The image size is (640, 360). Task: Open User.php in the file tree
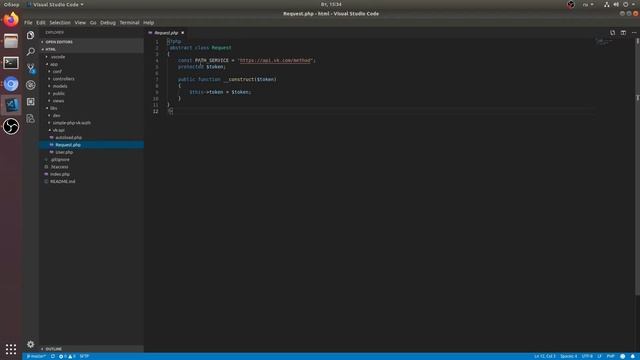[x=91, y=152]
